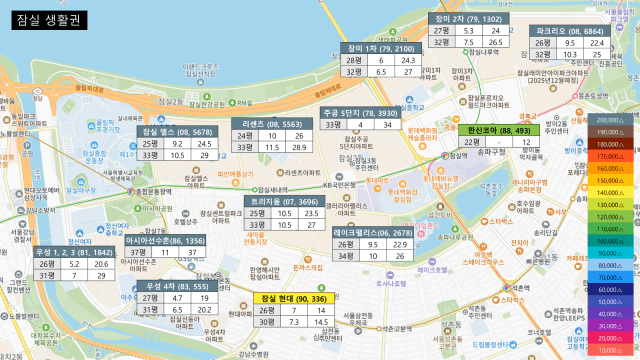Select the 60,000 navy legend swatch

(x=610, y=289)
